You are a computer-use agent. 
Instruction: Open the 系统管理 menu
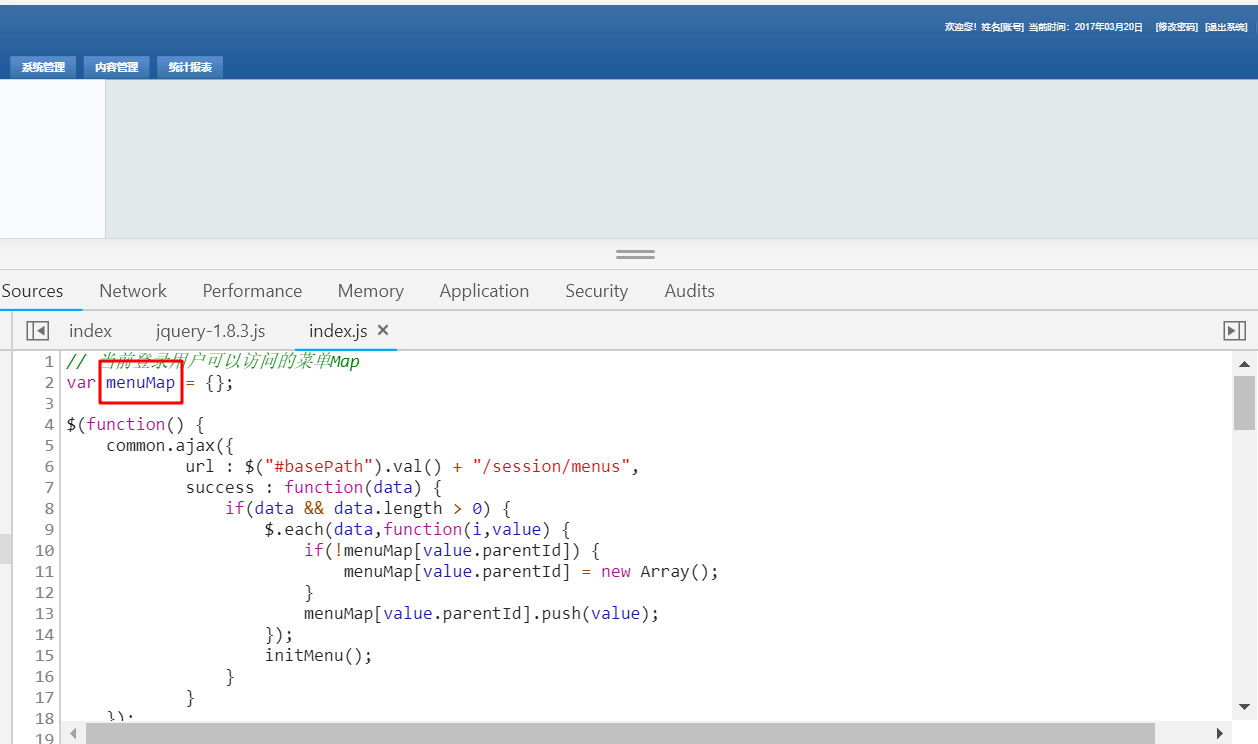point(43,67)
